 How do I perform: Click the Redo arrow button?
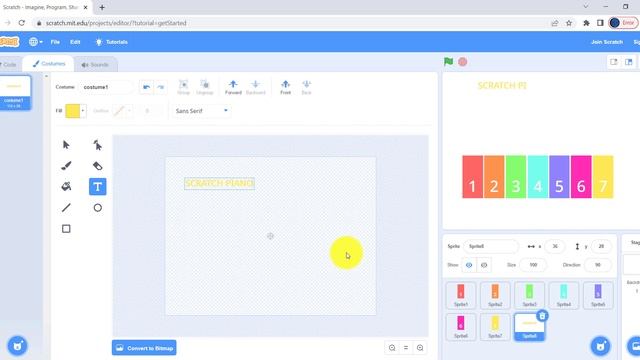tap(160, 87)
